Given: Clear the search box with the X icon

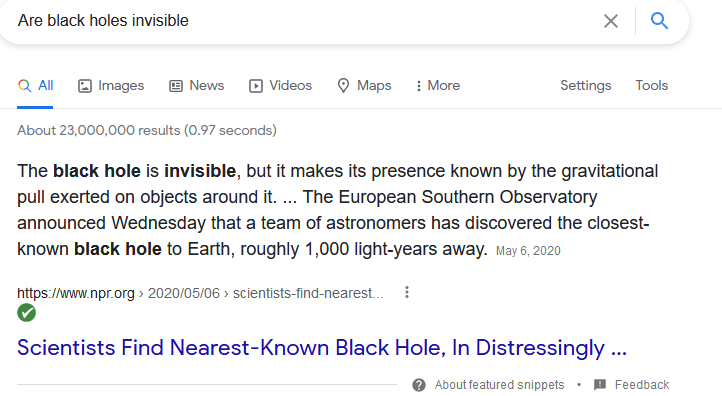Looking at the screenshot, I should [x=611, y=21].
